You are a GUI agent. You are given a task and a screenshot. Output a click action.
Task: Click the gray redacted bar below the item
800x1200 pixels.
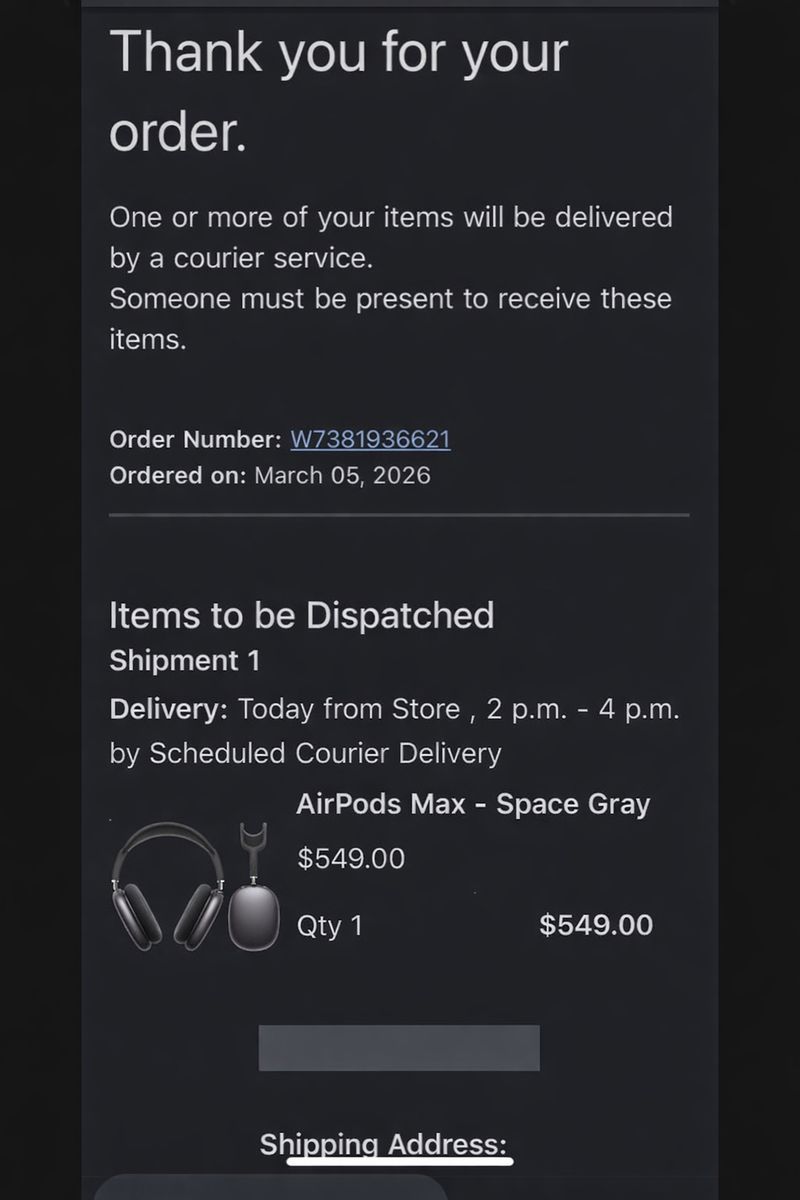coord(399,1047)
